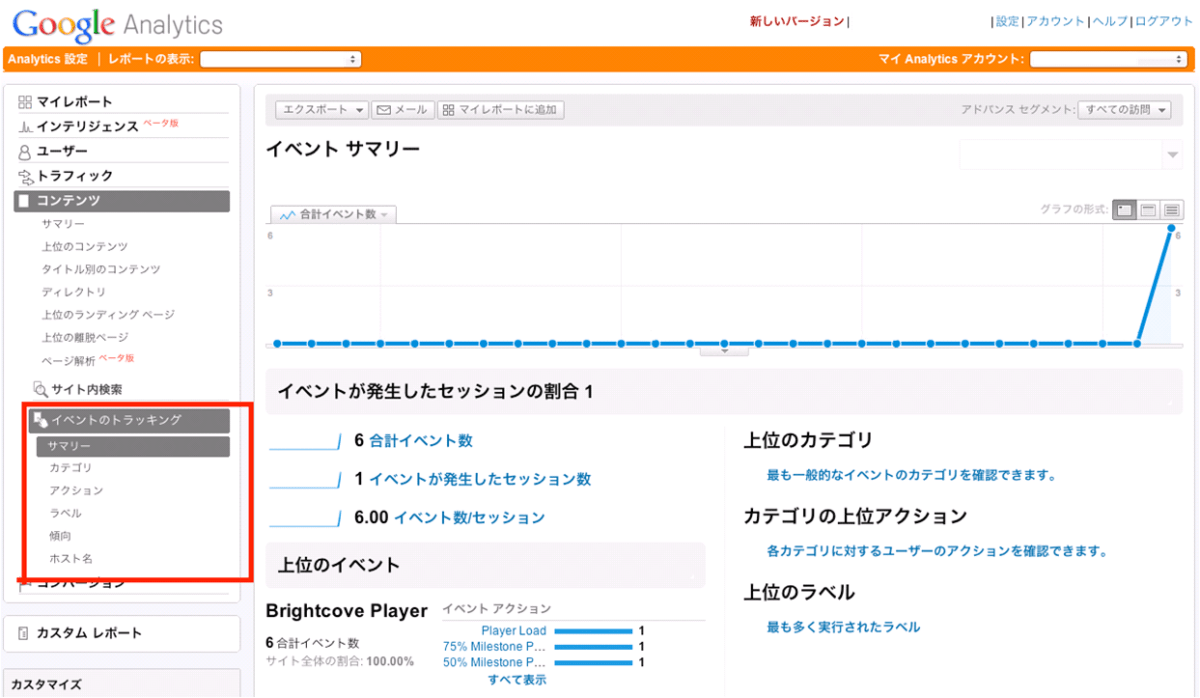This screenshot has width=1200, height=698.
Task: Select カテゴリ under イベントのトラッキング
Action: (70, 468)
